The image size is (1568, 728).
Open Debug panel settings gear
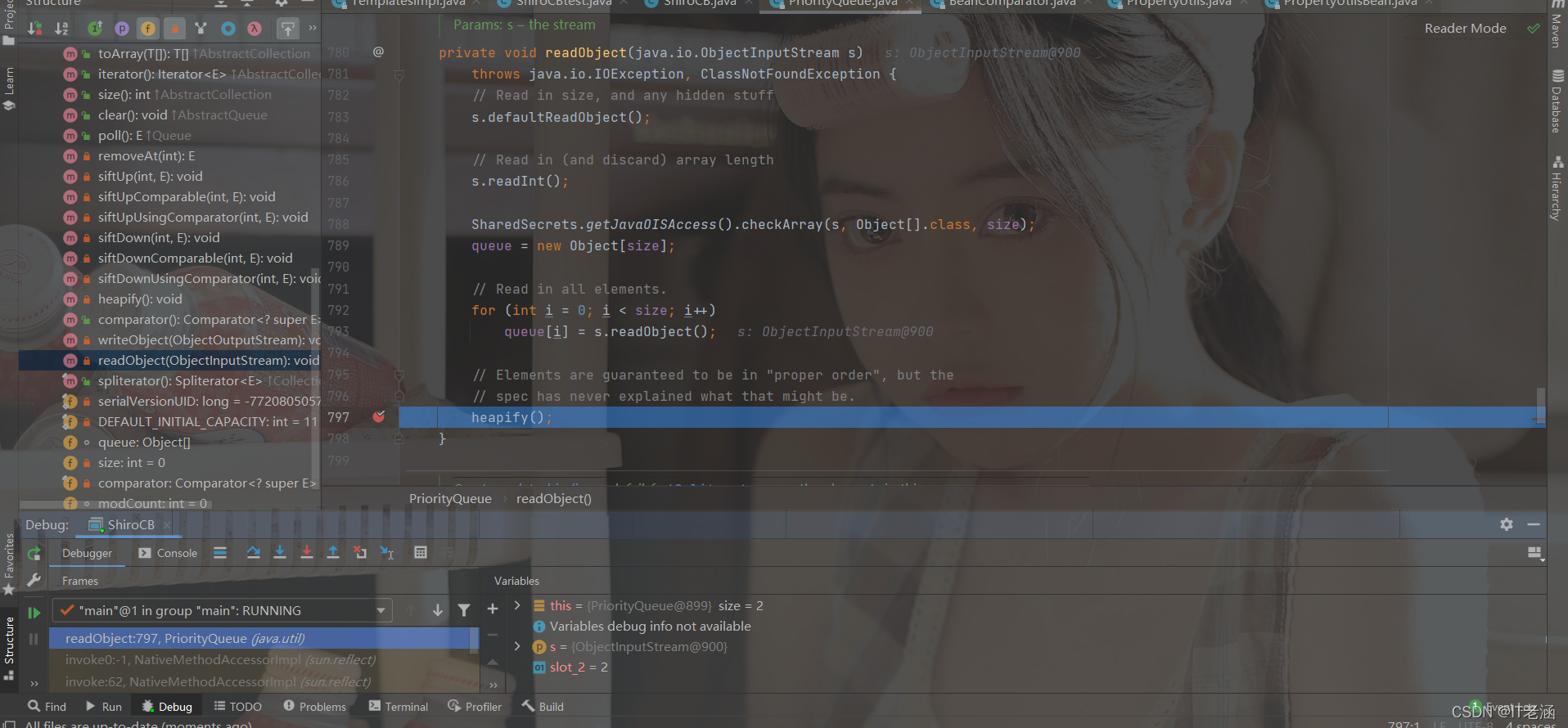[1507, 524]
